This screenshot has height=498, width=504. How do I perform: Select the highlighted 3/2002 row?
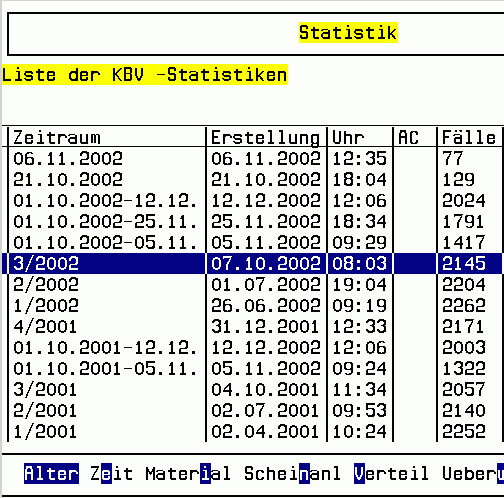pos(252,263)
